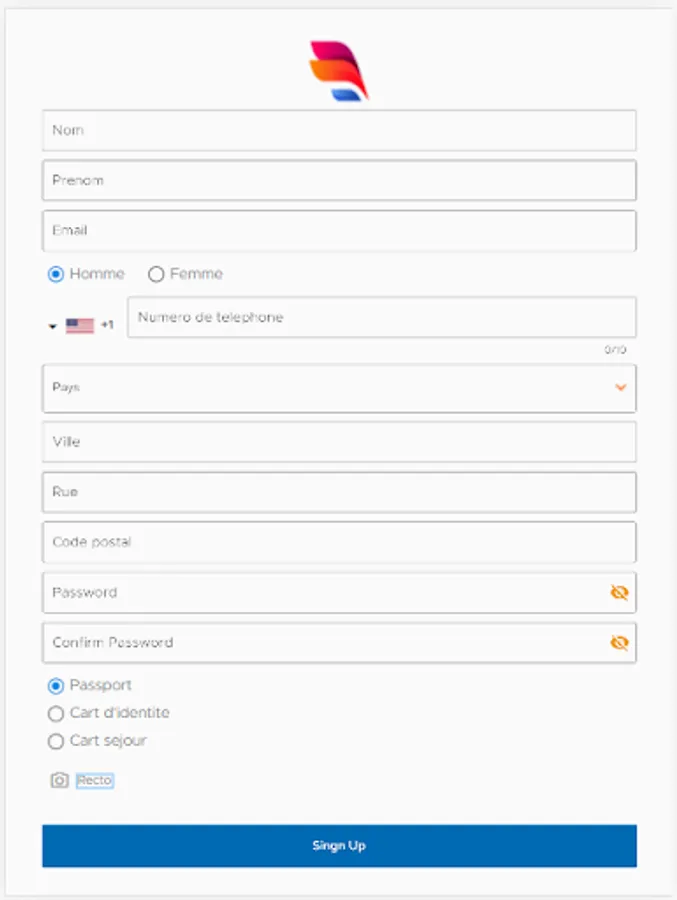Select the Femme radio button
Image resolution: width=677 pixels, height=900 pixels.
point(156,274)
